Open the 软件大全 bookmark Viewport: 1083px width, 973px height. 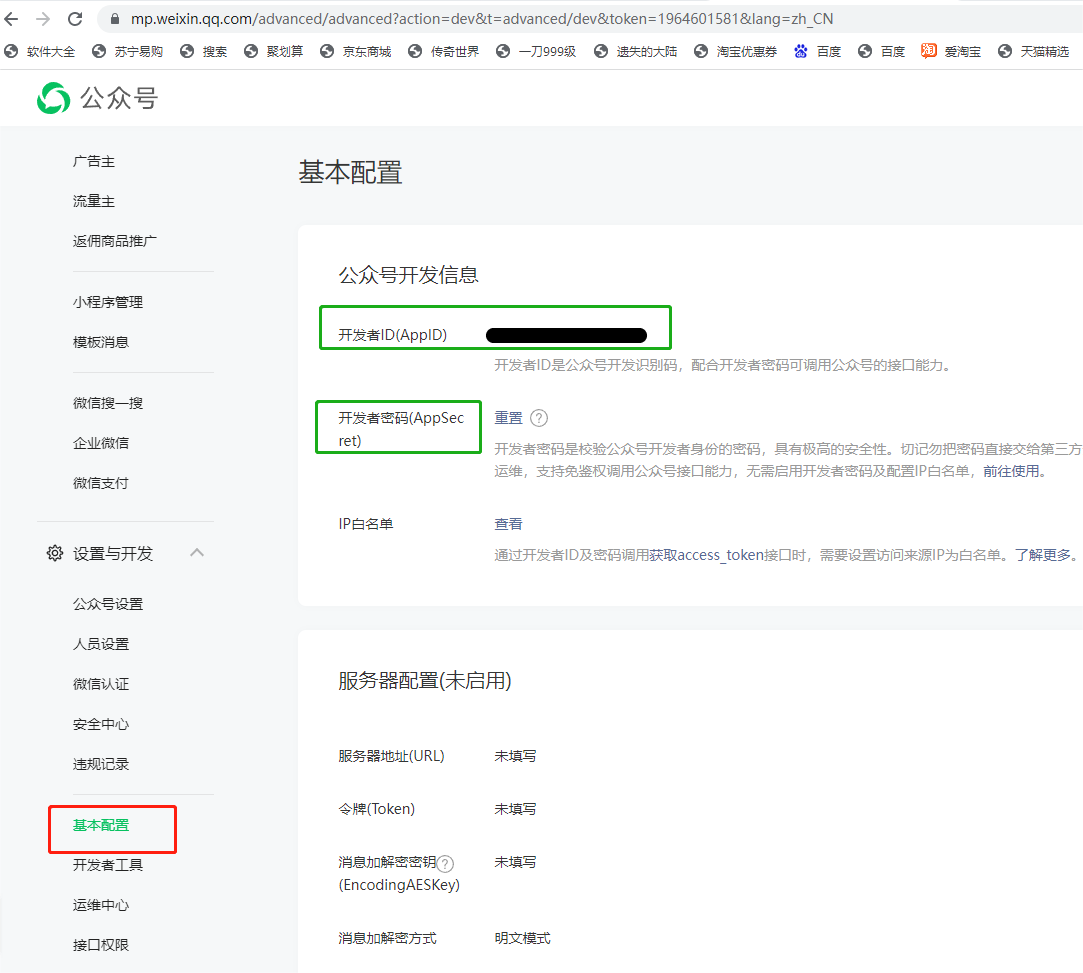coord(39,51)
